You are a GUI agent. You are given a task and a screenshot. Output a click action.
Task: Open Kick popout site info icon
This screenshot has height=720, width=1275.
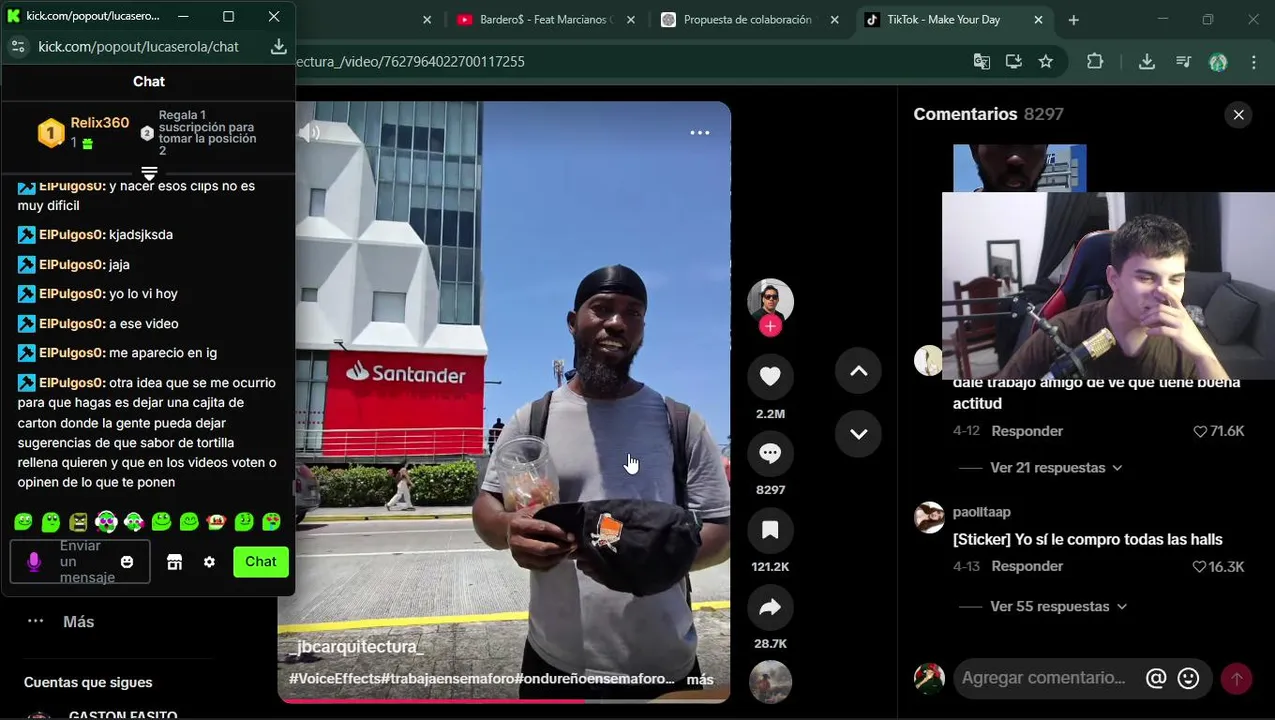coord(17,47)
